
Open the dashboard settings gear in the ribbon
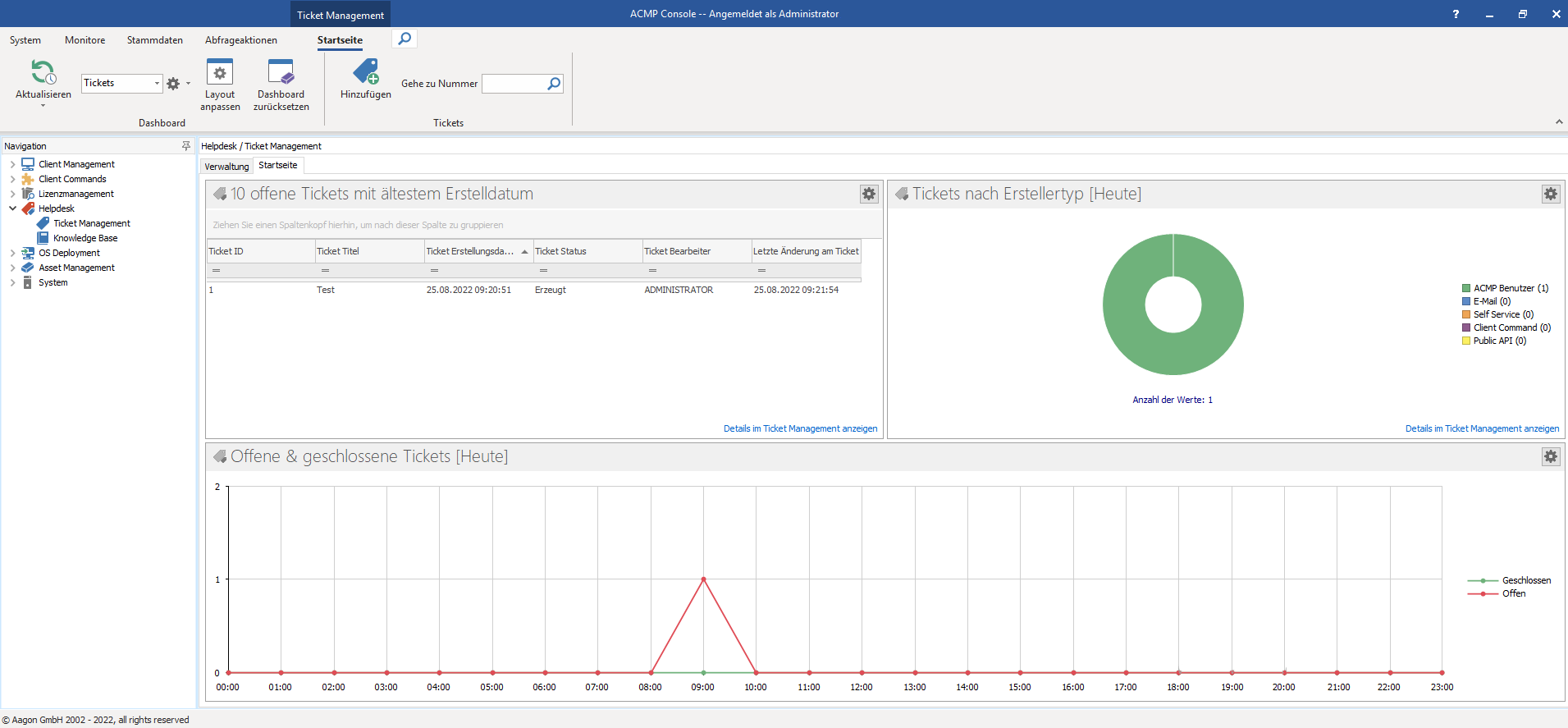pyautogui.click(x=173, y=84)
